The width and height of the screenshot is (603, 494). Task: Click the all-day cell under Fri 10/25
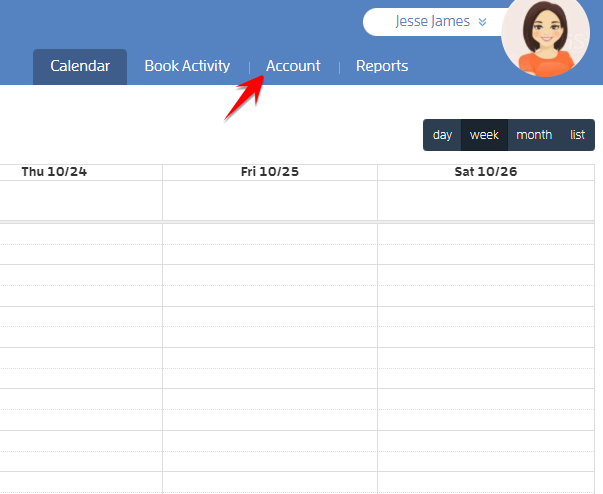coord(270,200)
